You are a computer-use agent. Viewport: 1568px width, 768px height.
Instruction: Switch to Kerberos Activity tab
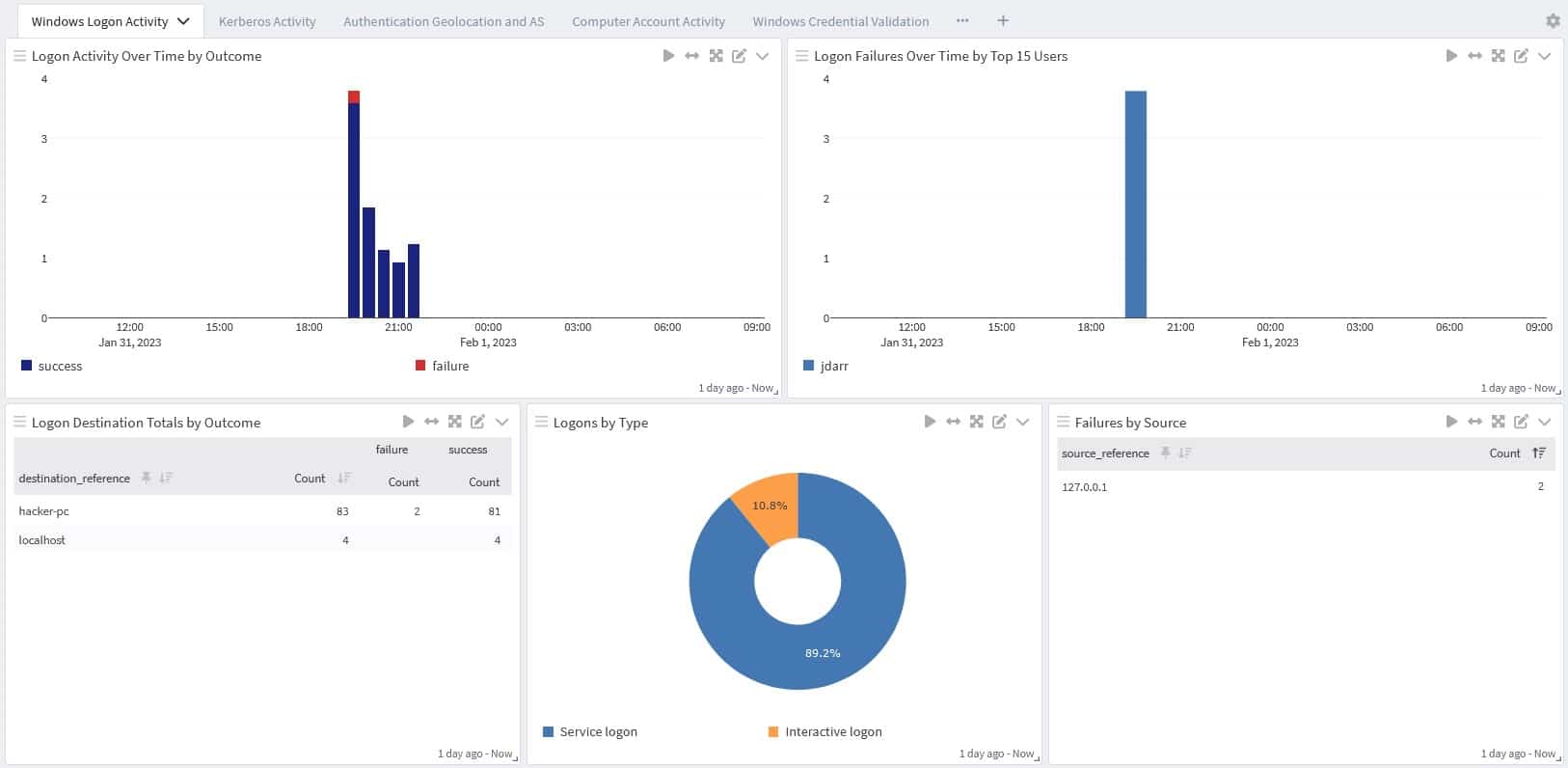267,21
